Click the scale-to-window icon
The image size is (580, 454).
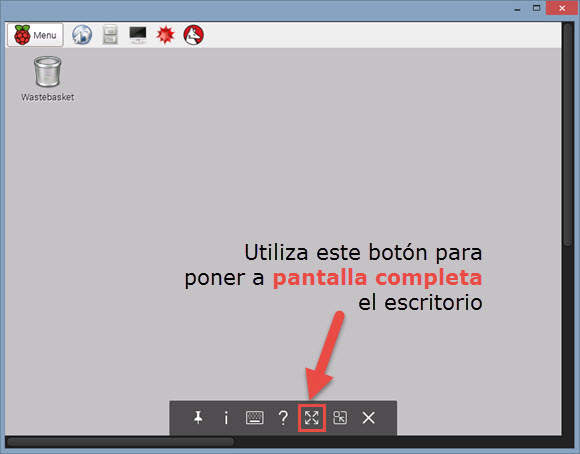340,418
